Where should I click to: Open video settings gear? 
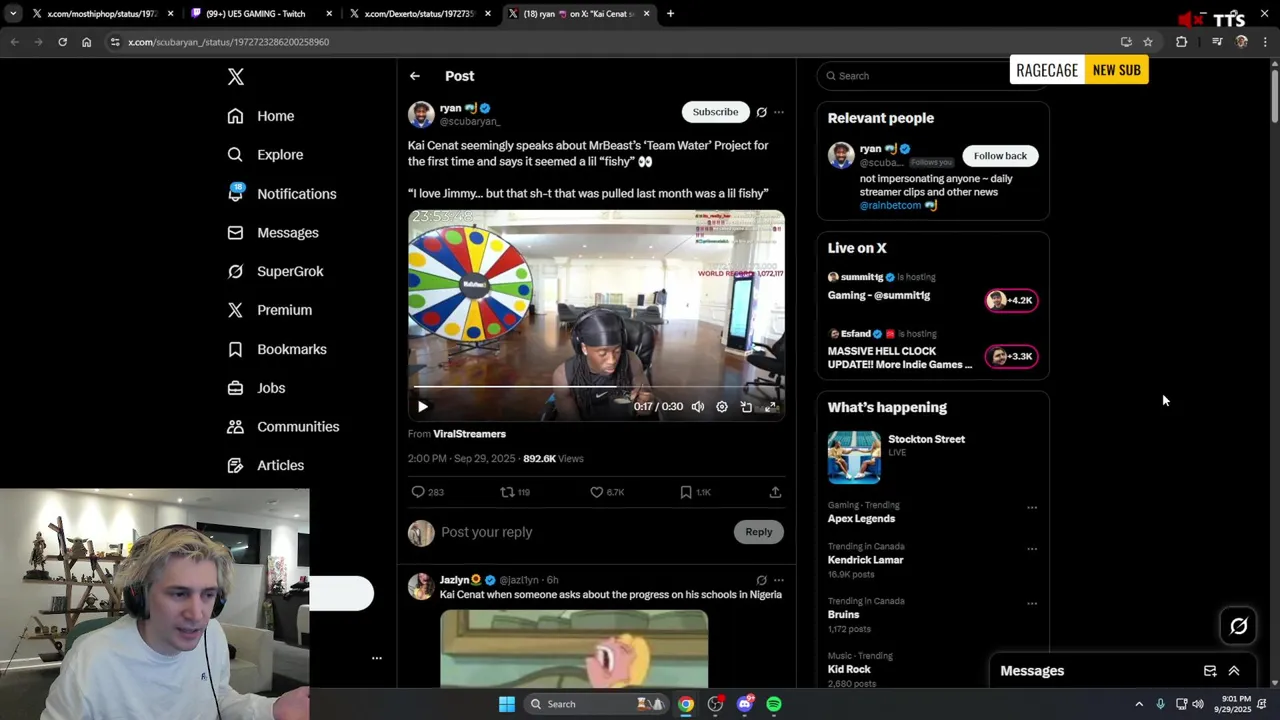coord(722,407)
